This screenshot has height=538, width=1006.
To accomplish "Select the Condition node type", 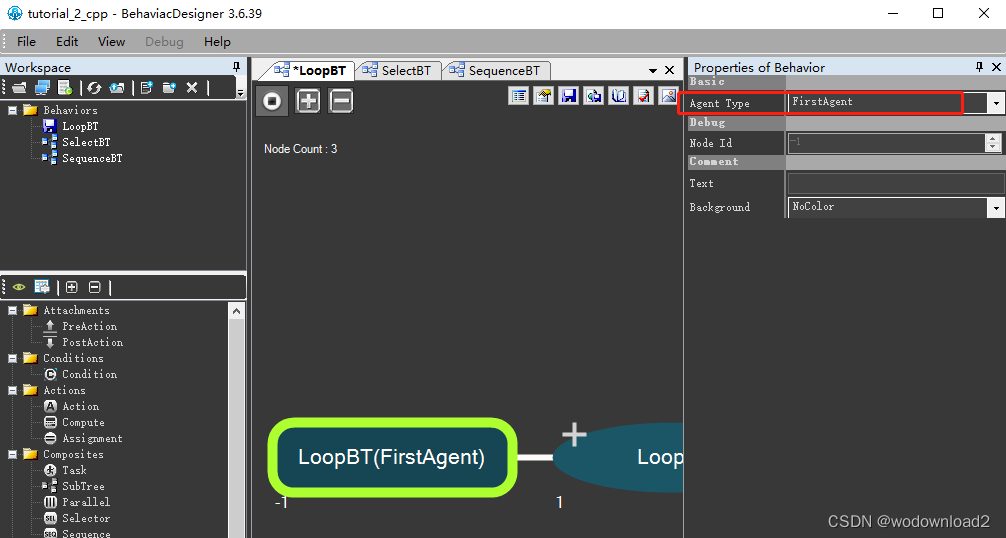I will pyautogui.click(x=89, y=374).
